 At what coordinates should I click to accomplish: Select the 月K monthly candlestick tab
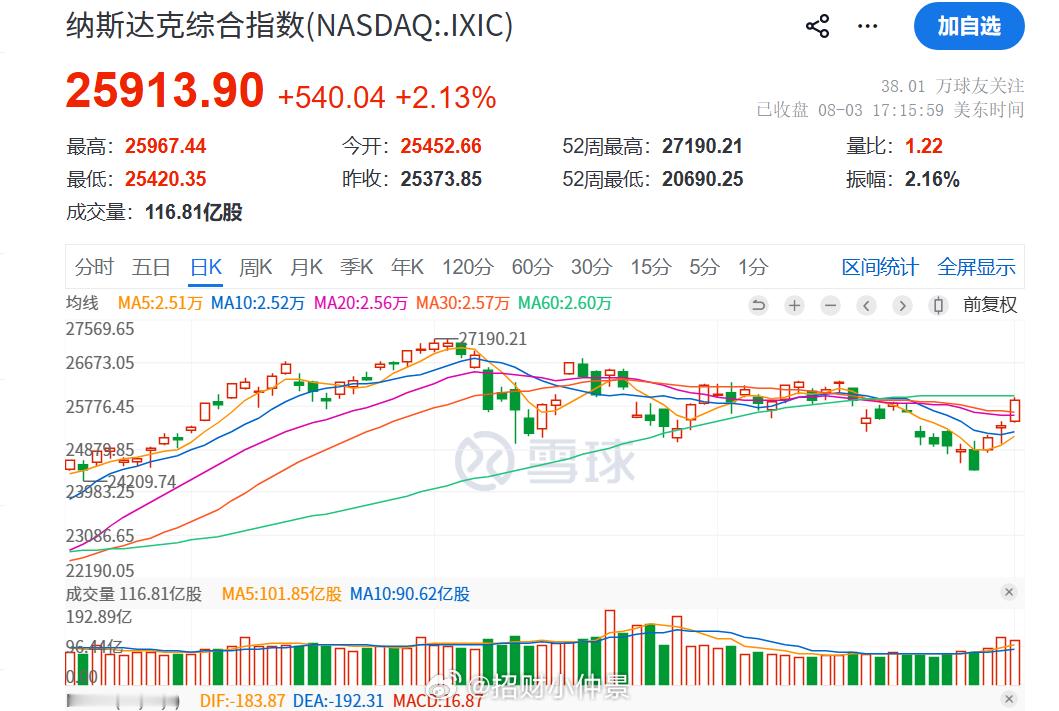tap(306, 267)
